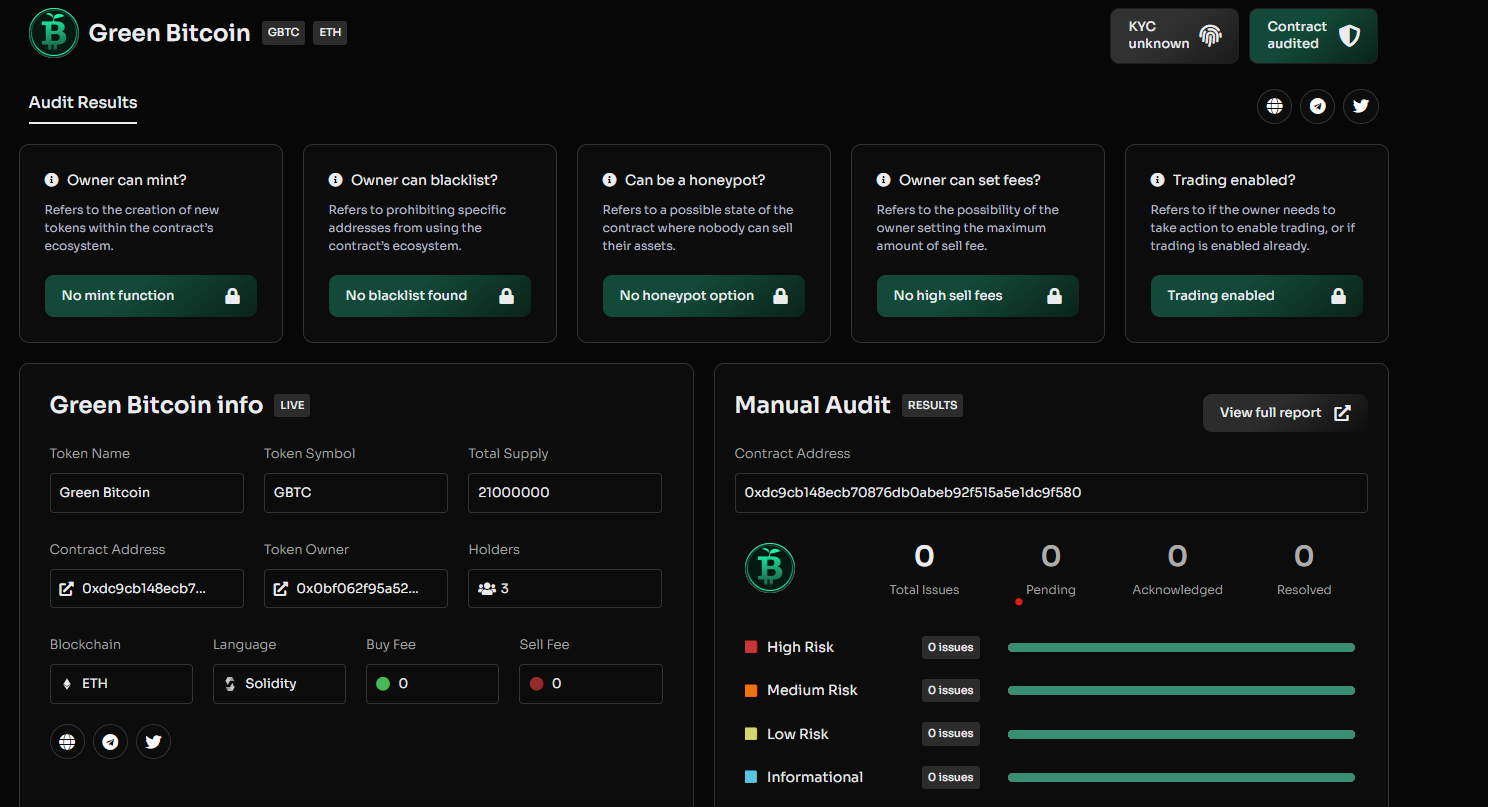Click the 0 issues tag for Informational
This screenshot has height=807, width=1488.
click(951, 777)
